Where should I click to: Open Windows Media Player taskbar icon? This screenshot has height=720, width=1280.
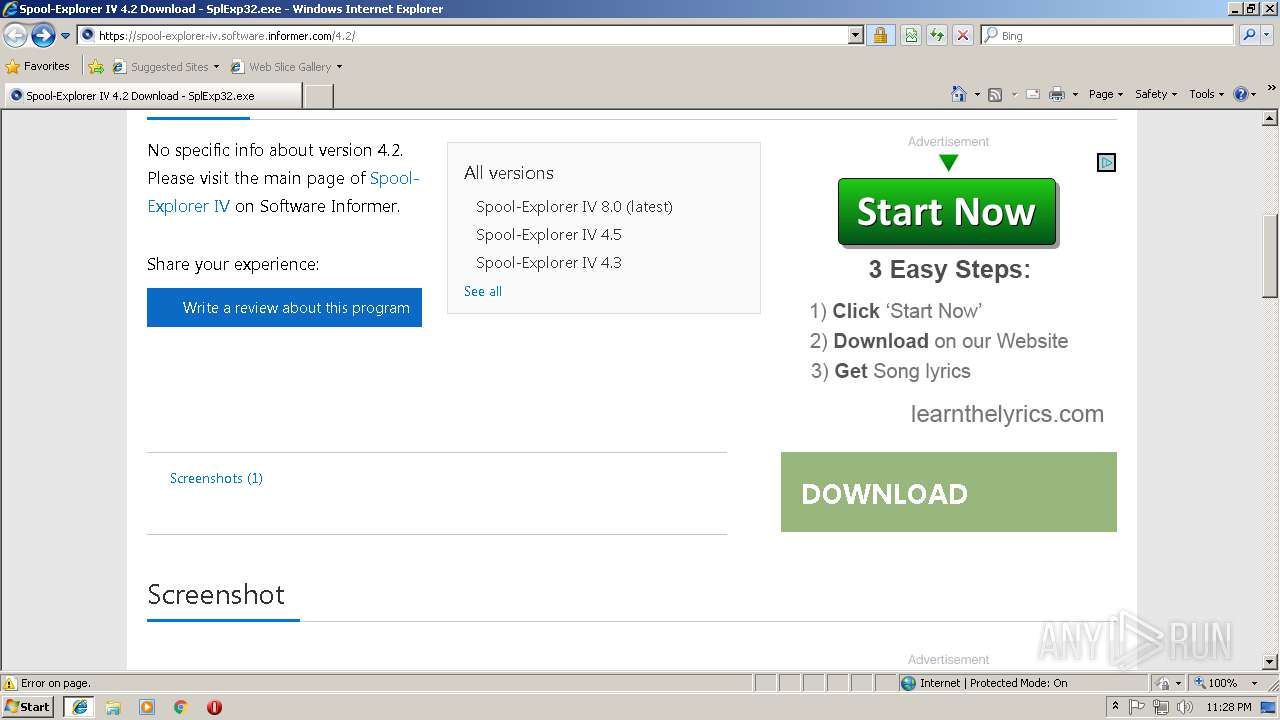pos(147,707)
